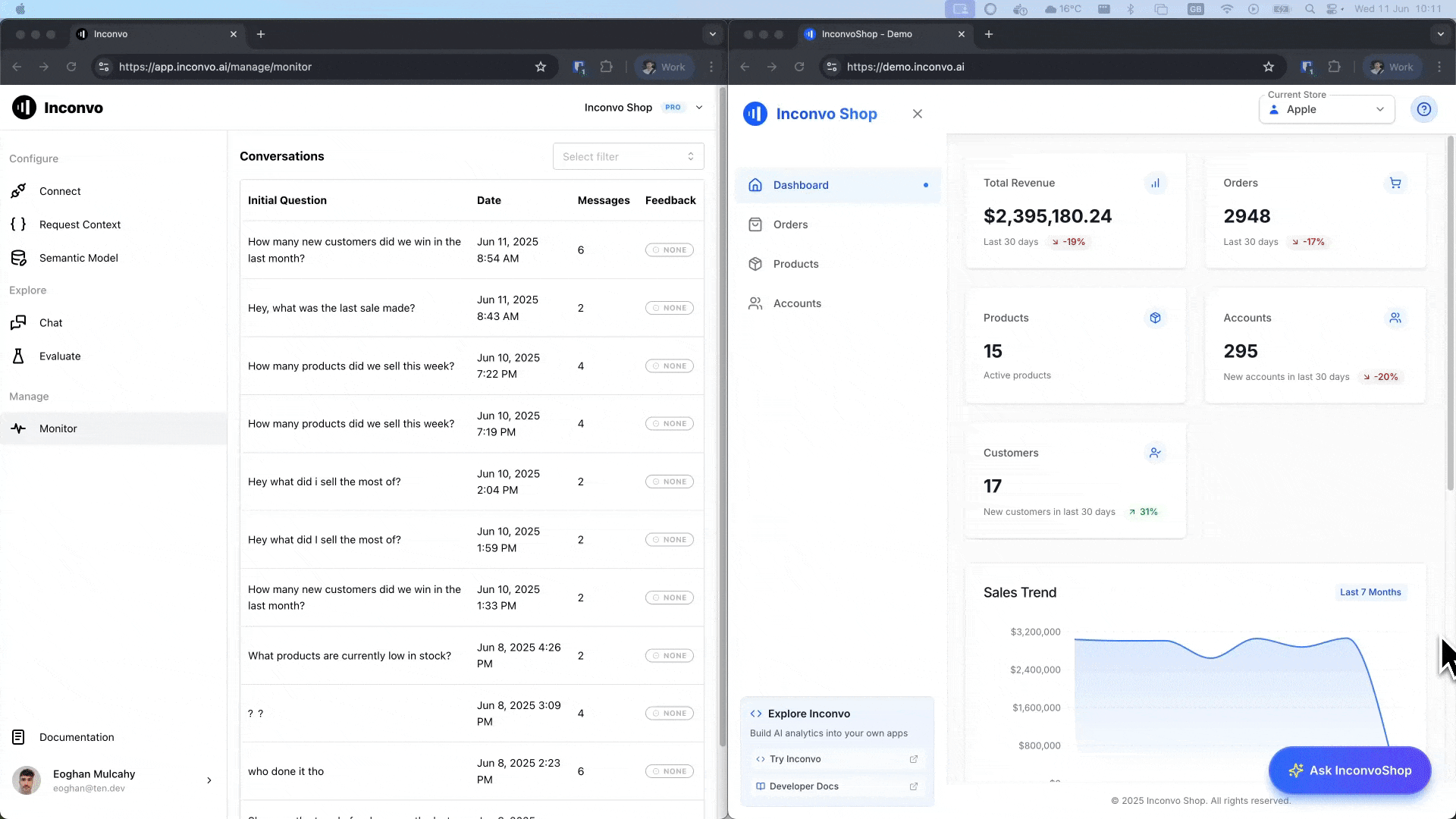Click NONE feedback badge for 8:54 AM row
1456x819 pixels.
click(x=670, y=250)
